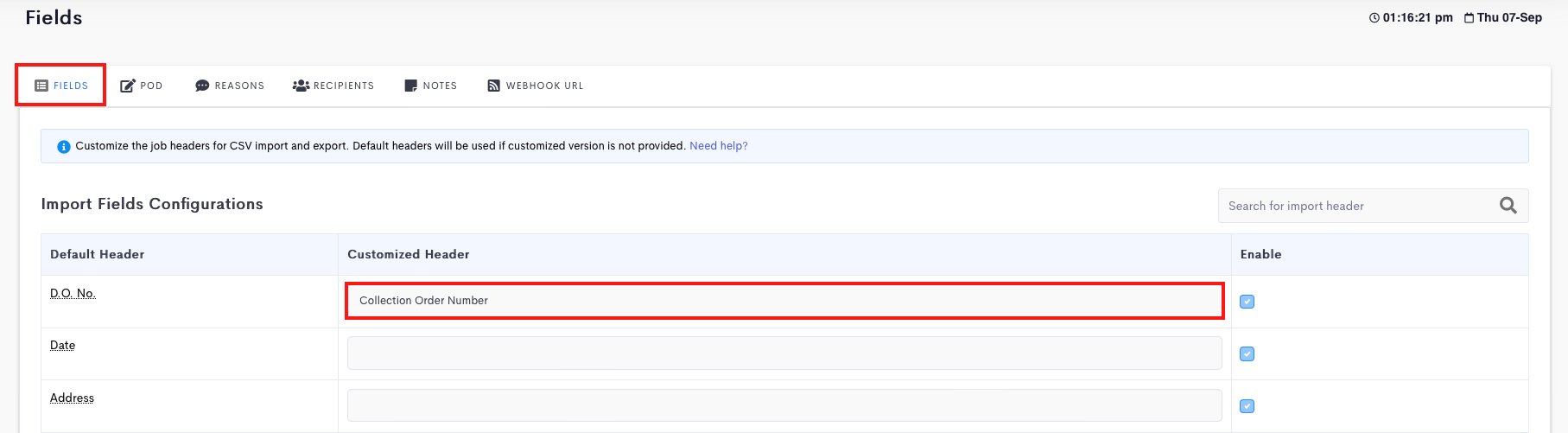Click the Date customized header input
Image resolution: width=1568 pixels, height=433 pixels.
[x=784, y=353]
